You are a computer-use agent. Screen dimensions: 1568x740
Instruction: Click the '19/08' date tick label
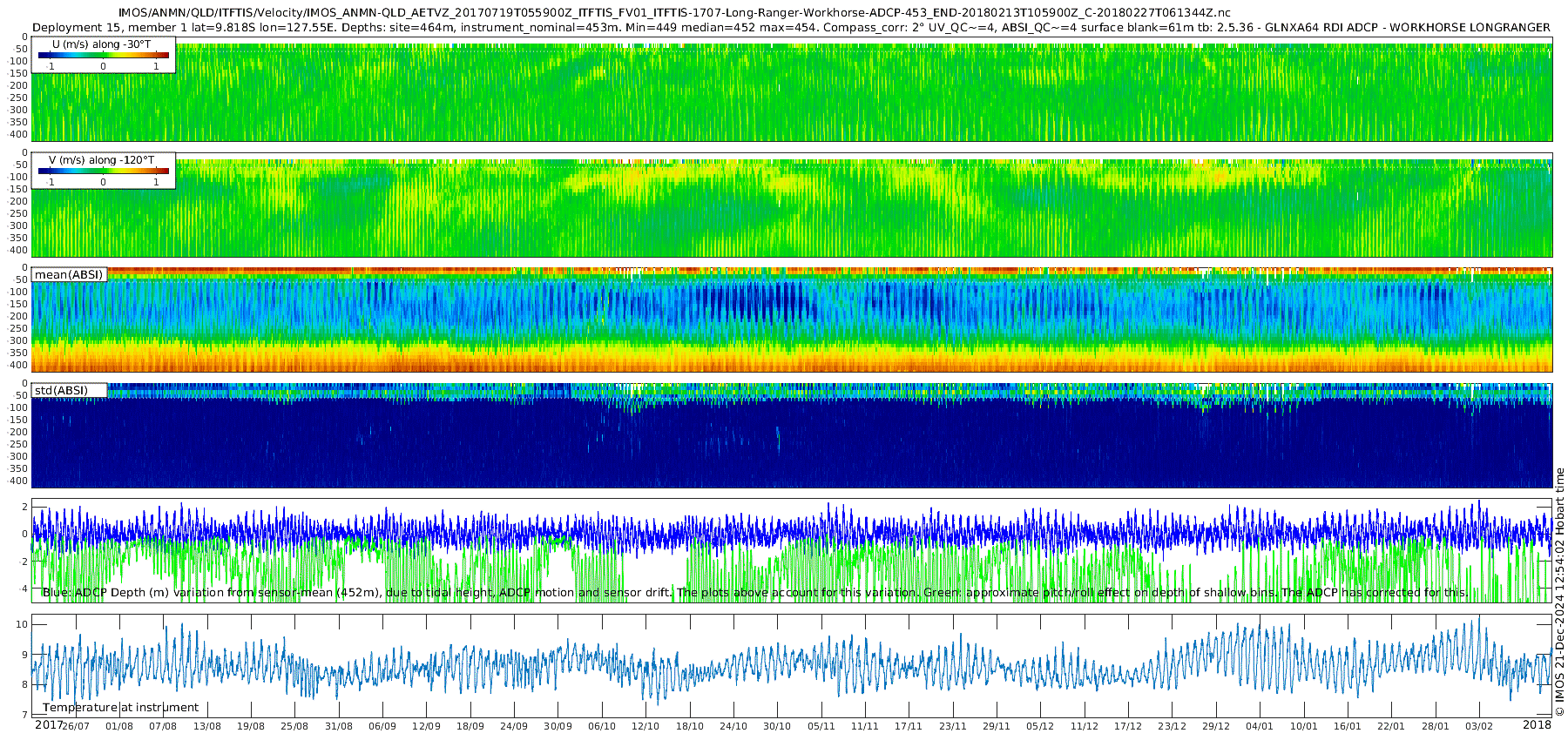pyautogui.click(x=251, y=727)
